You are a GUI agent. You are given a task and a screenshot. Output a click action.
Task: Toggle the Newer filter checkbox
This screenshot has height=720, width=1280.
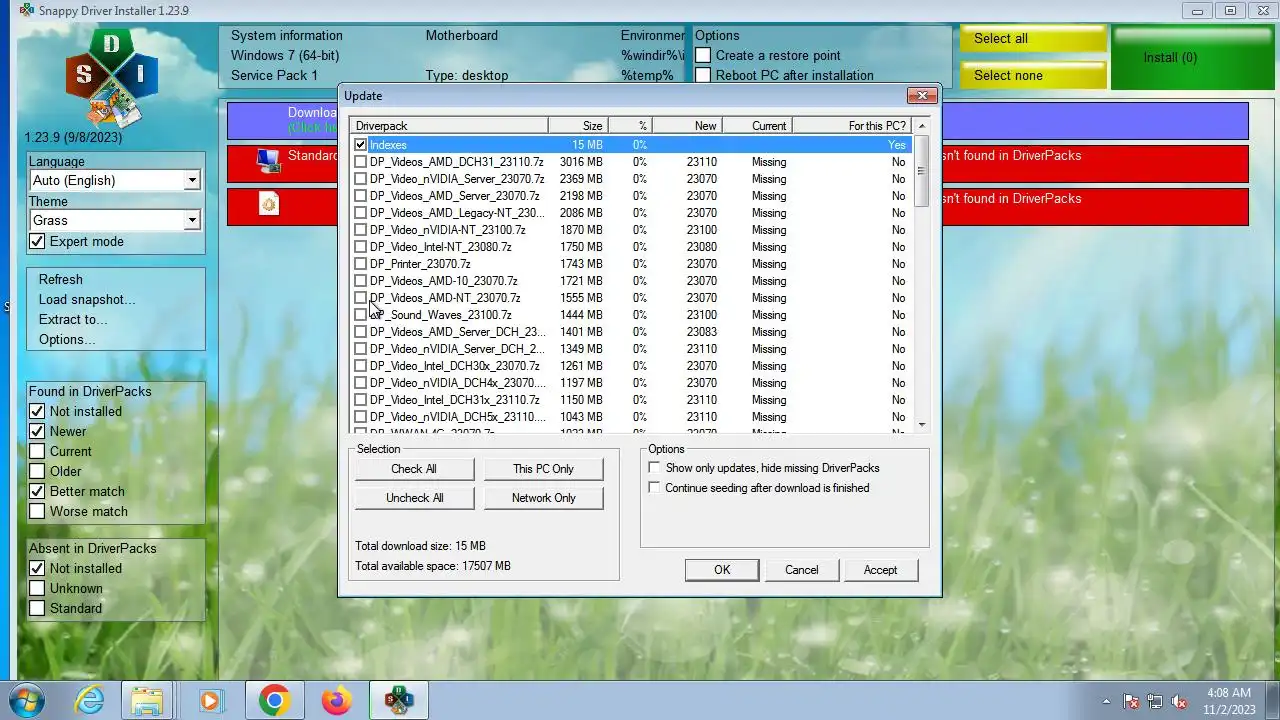tap(37, 431)
